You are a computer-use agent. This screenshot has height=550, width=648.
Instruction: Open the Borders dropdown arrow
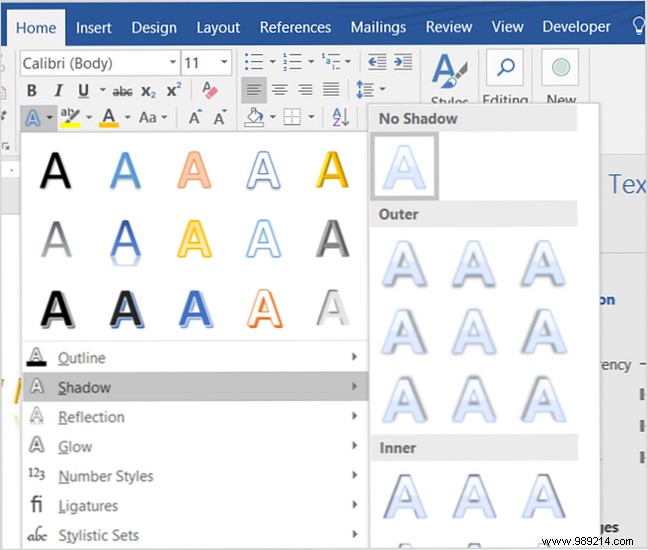click(x=311, y=117)
